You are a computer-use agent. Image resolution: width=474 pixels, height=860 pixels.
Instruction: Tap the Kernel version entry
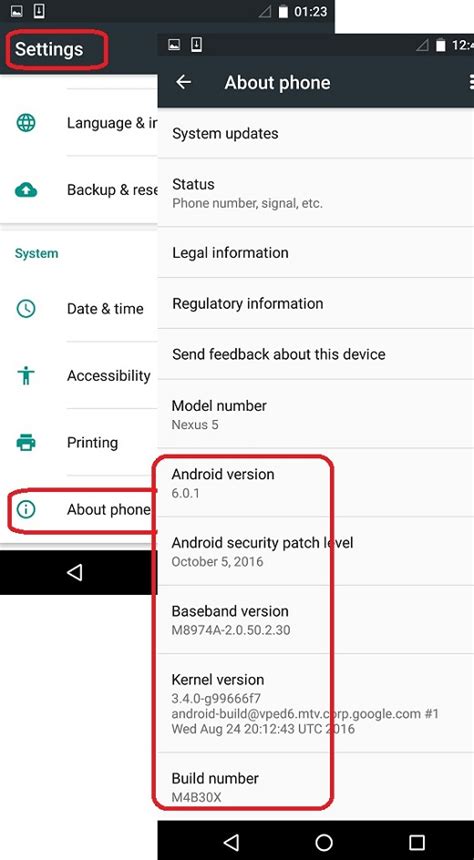pos(315,704)
